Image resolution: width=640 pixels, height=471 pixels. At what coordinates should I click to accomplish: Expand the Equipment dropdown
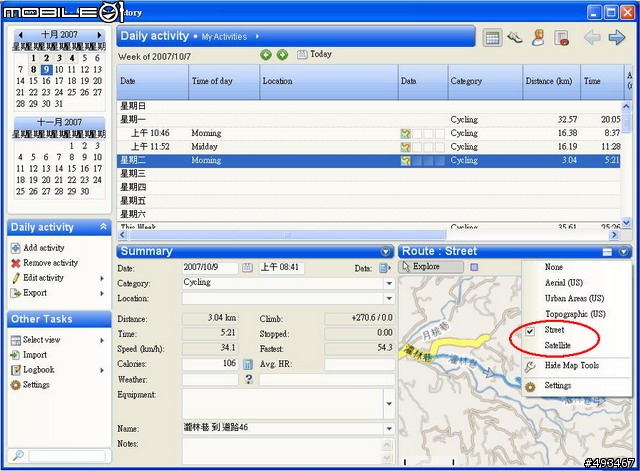pos(389,404)
